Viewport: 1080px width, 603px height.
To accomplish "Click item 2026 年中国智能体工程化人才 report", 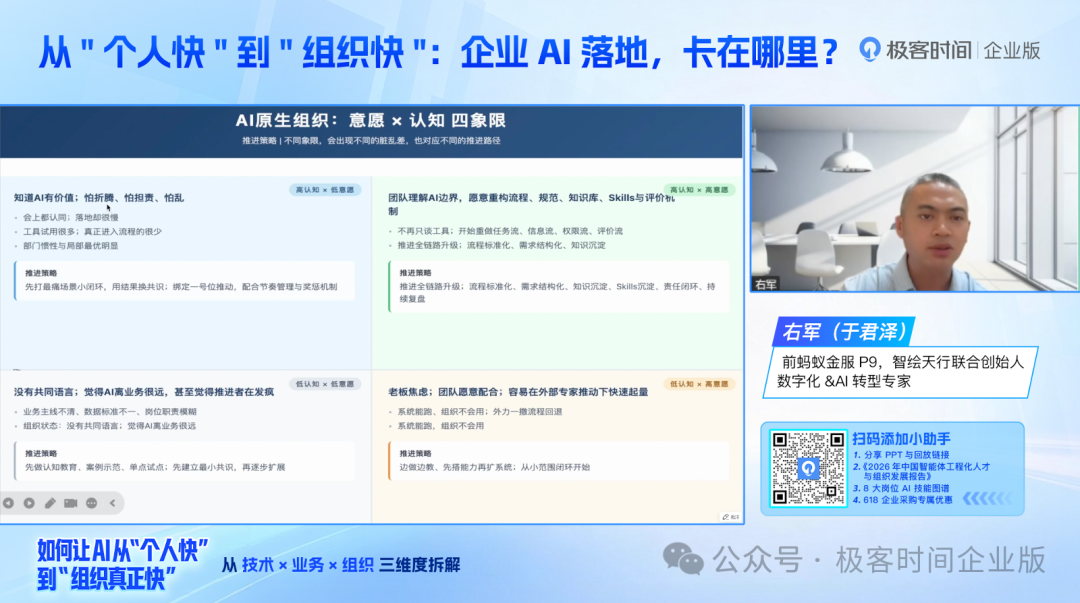I will click(922, 471).
